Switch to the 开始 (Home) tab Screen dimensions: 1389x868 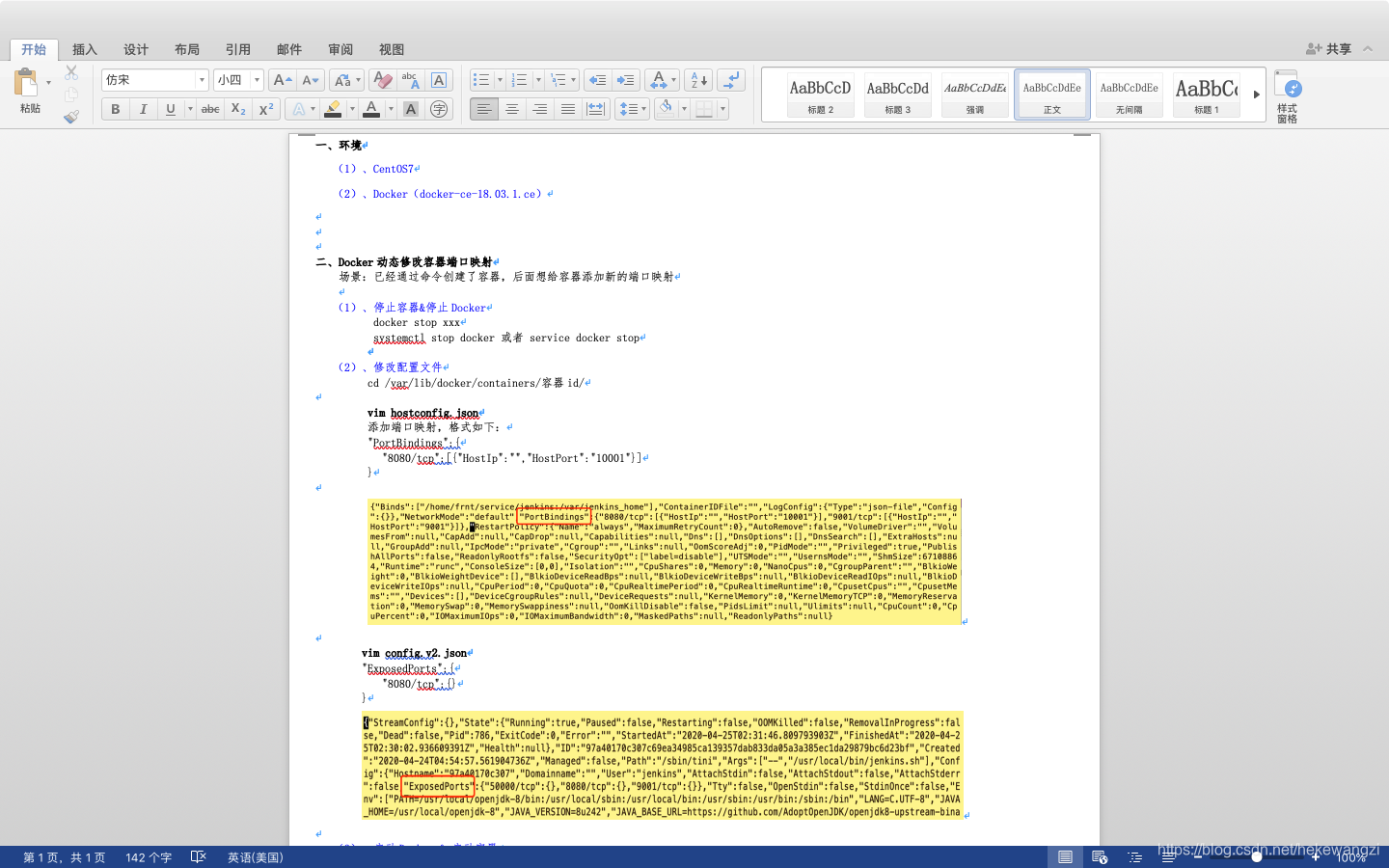(34, 49)
